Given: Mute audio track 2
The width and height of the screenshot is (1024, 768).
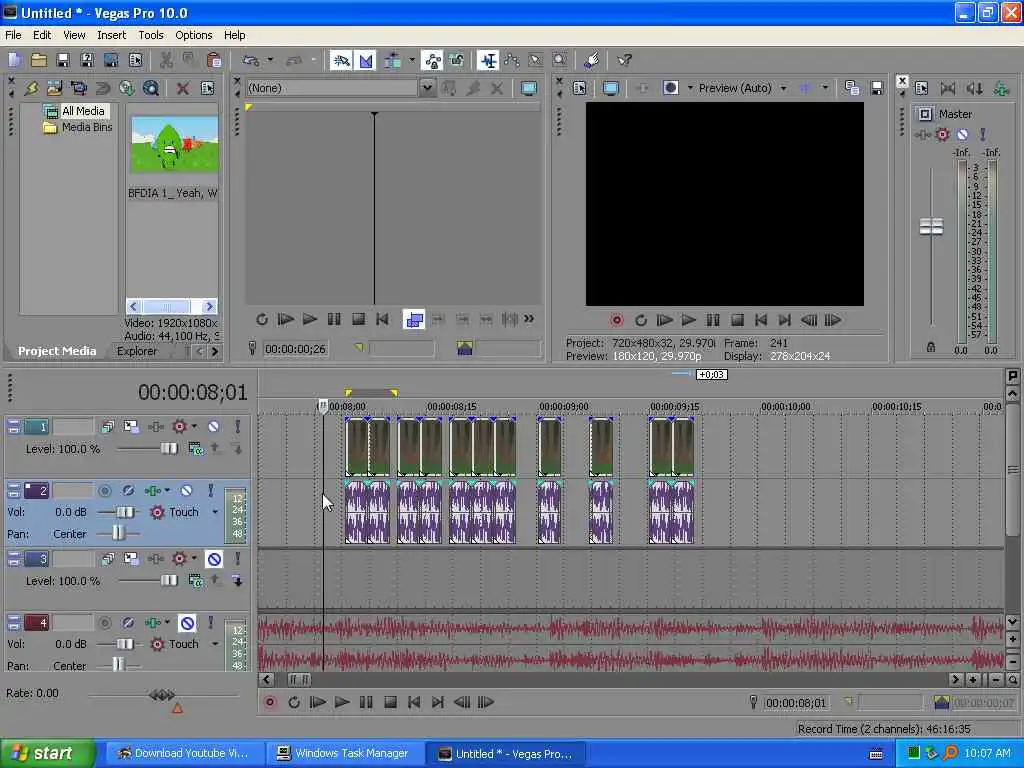Looking at the screenshot, I should tap(186, 490).
